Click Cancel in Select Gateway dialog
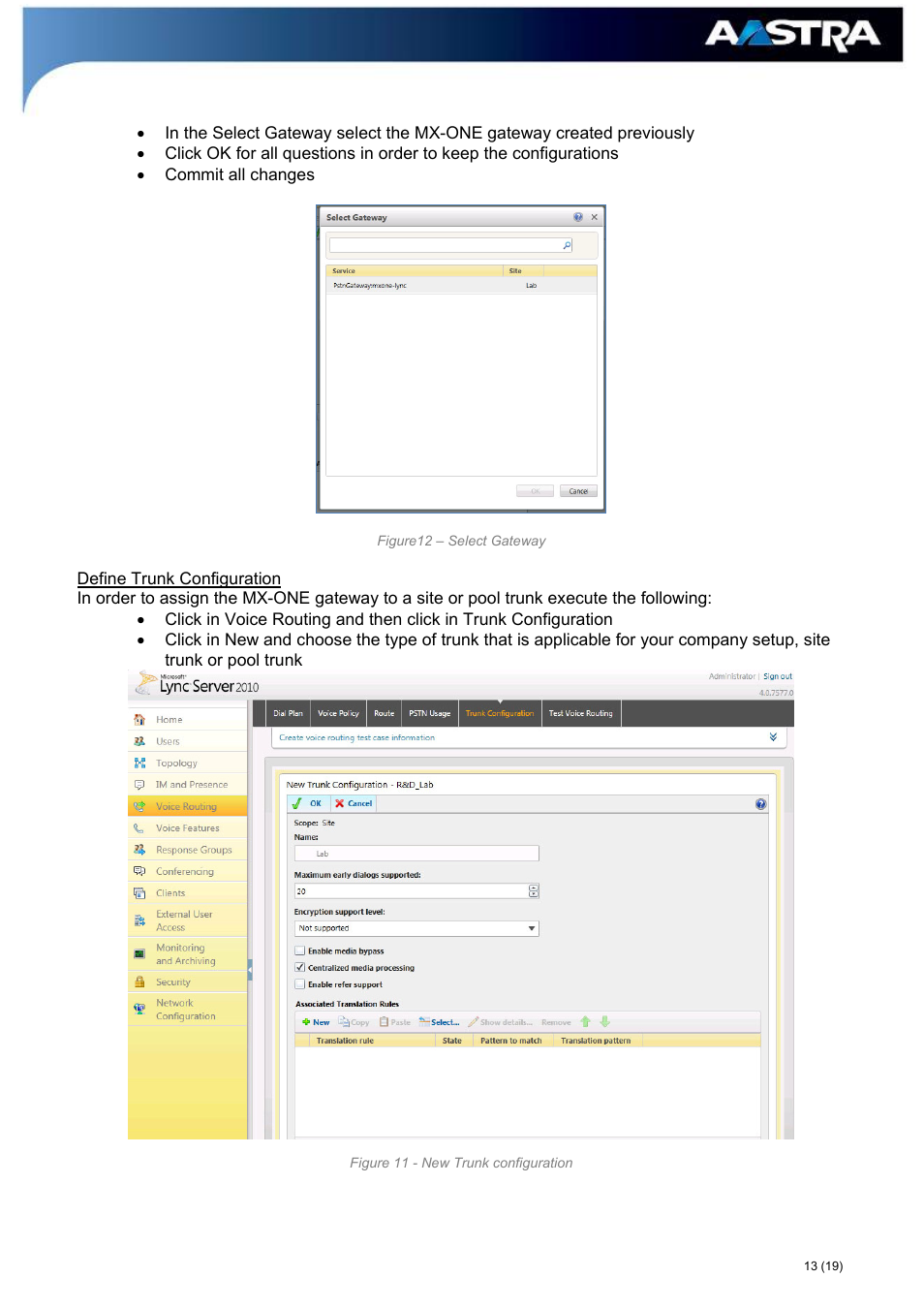Screen dimensions: 924x1309 578,491
